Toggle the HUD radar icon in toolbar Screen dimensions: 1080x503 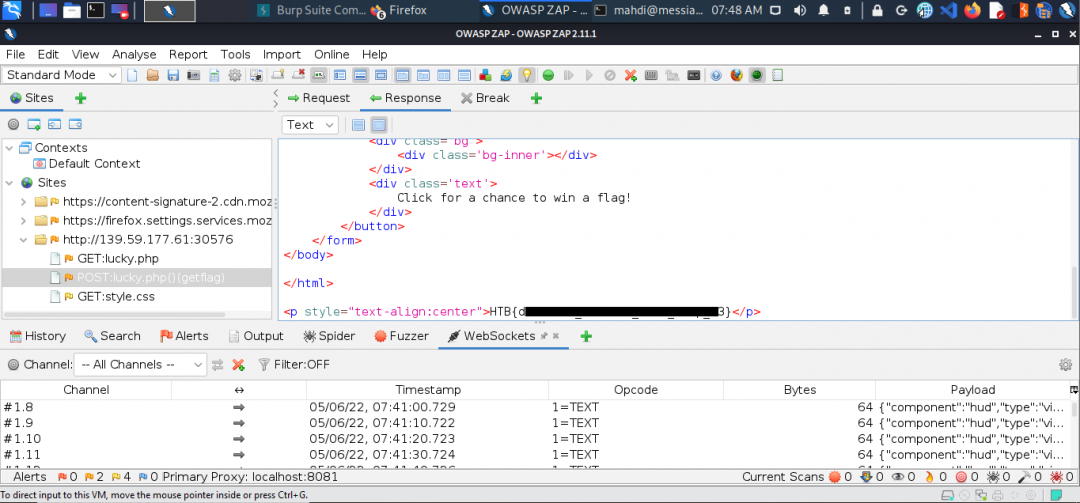(x=757, y=75)
